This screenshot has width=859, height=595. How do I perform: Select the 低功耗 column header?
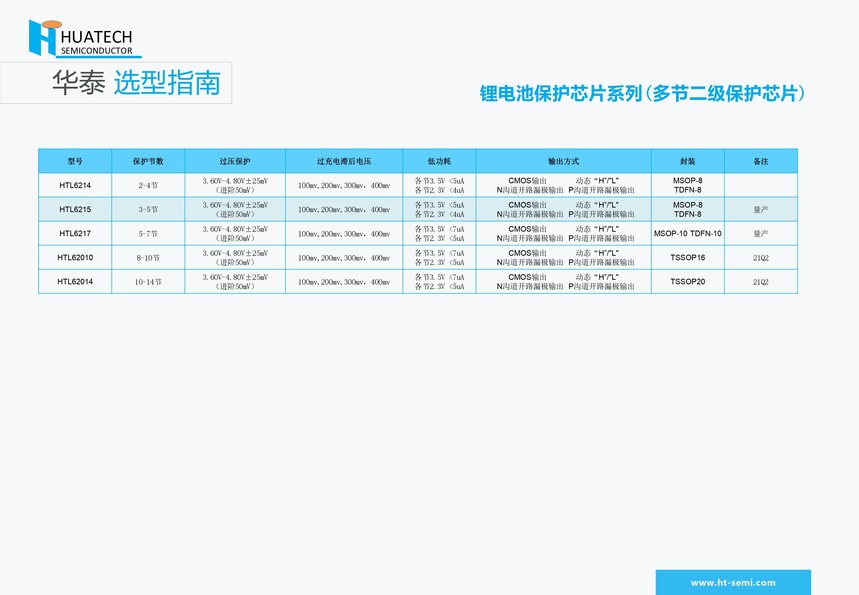439,161
